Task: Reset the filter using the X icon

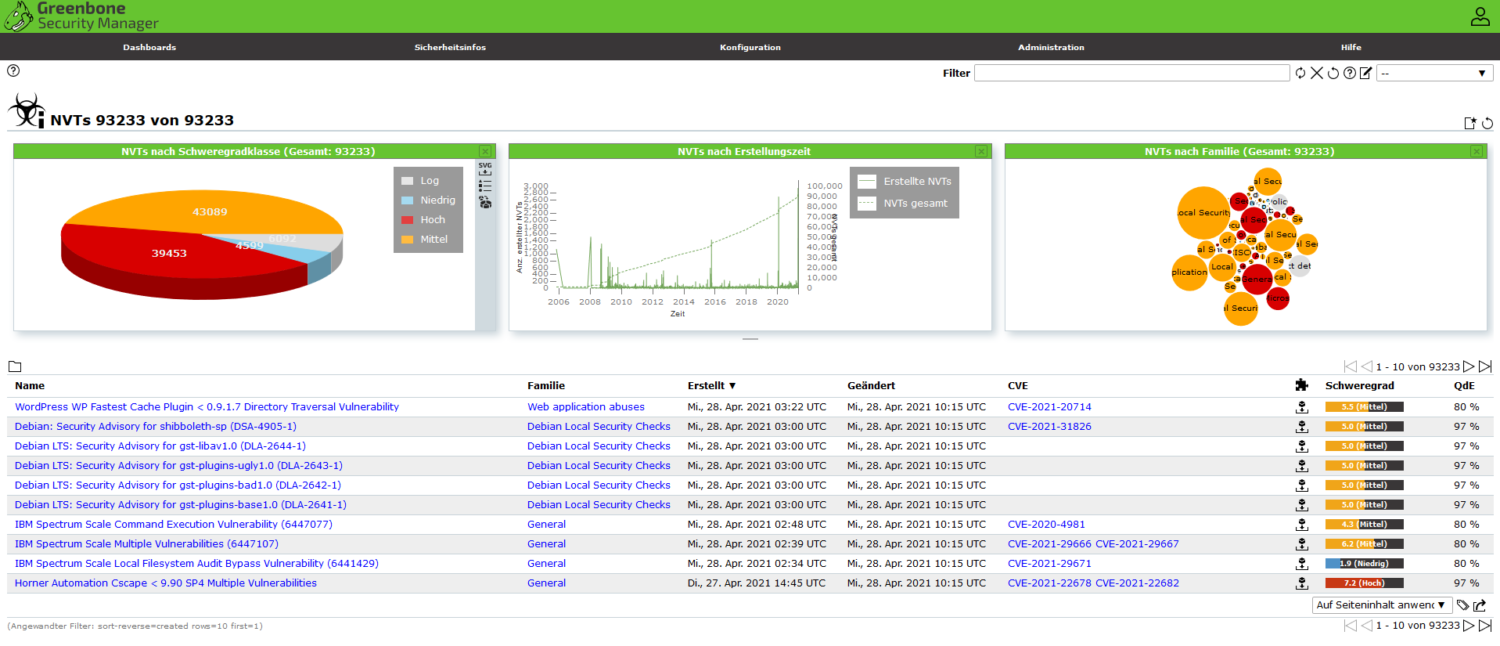Action: tap(1317, 72)
